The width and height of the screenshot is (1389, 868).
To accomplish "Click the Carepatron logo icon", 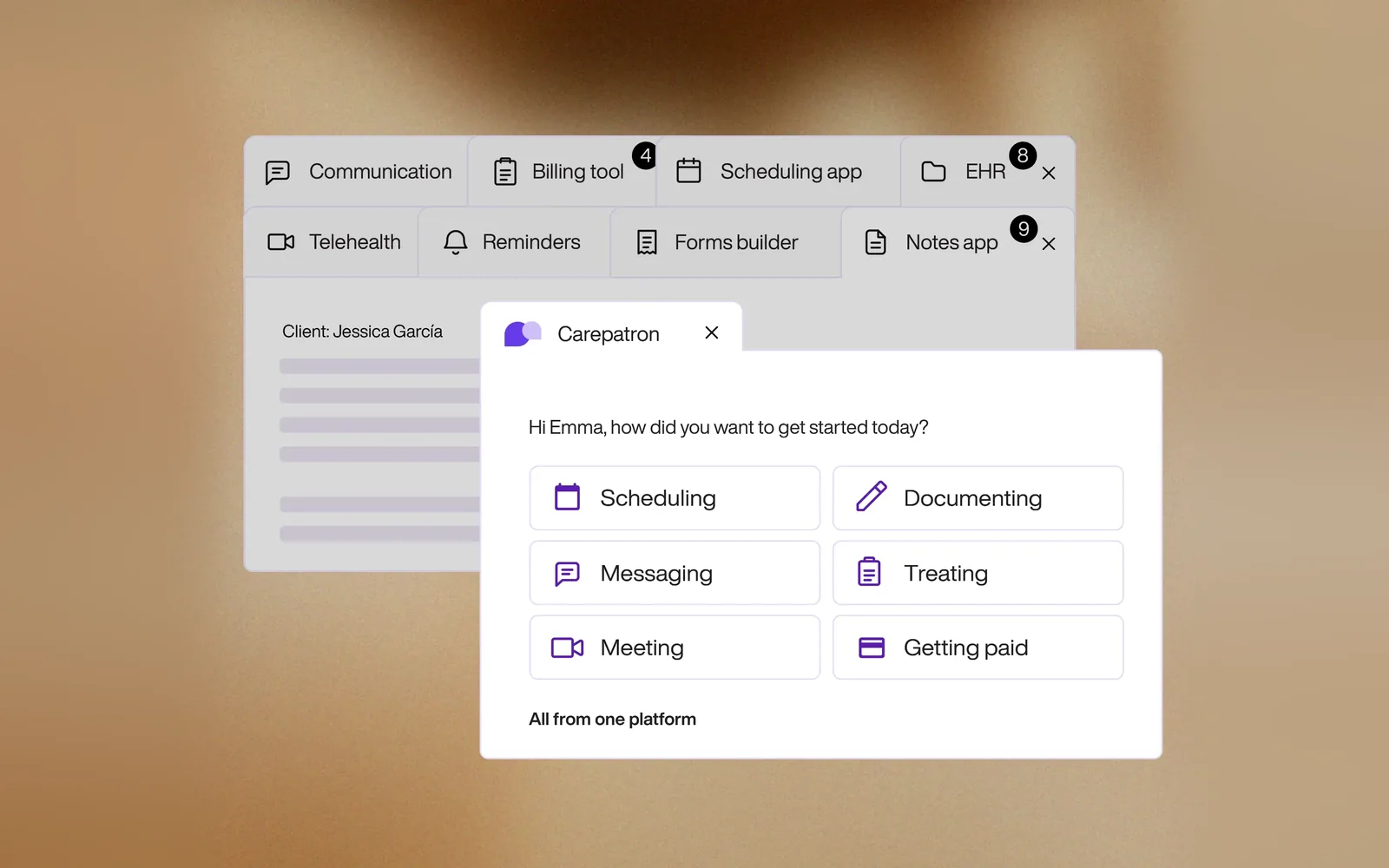I will point(523,334).
